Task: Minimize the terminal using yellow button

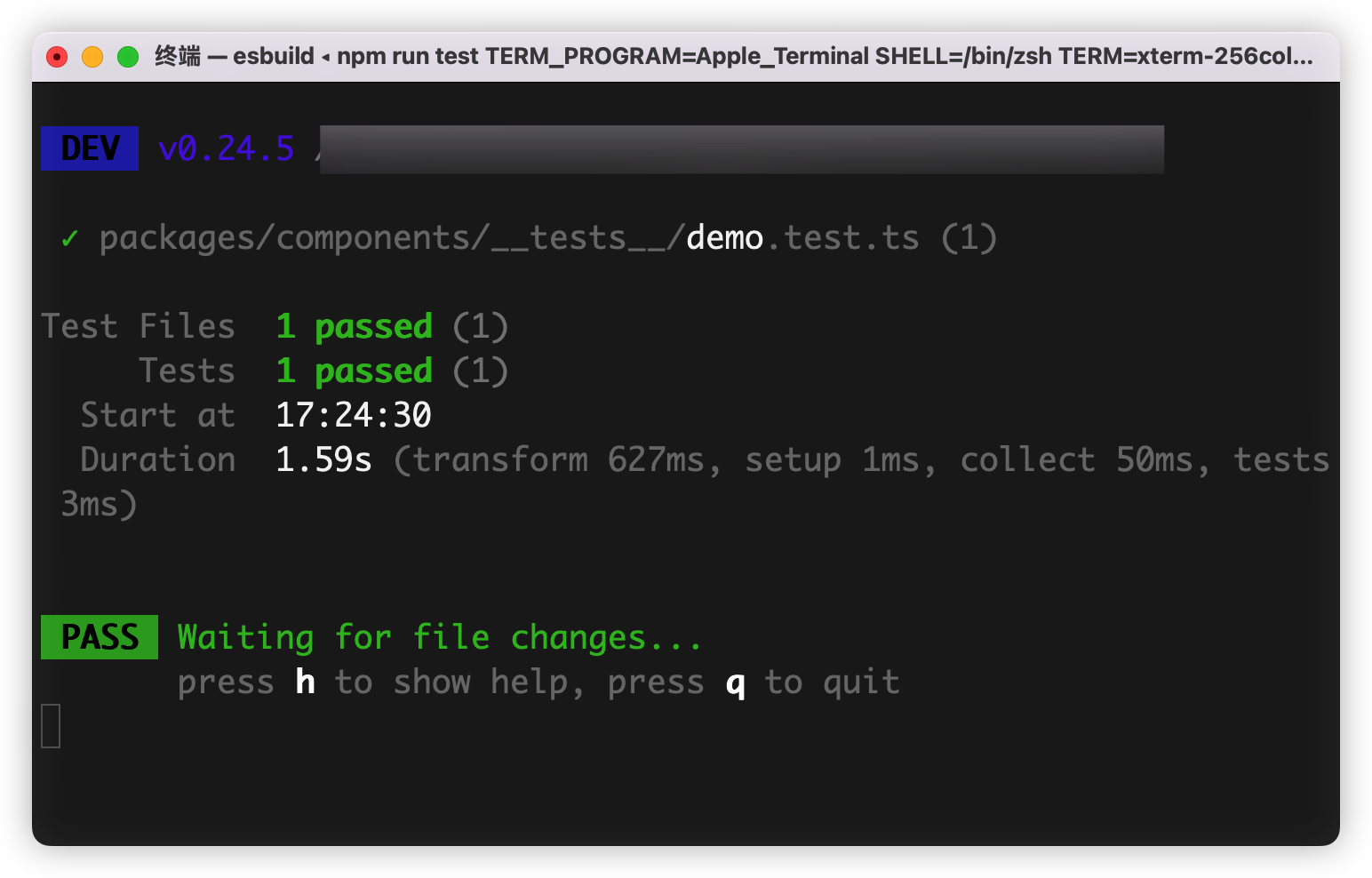Action: tap(92, 57)
